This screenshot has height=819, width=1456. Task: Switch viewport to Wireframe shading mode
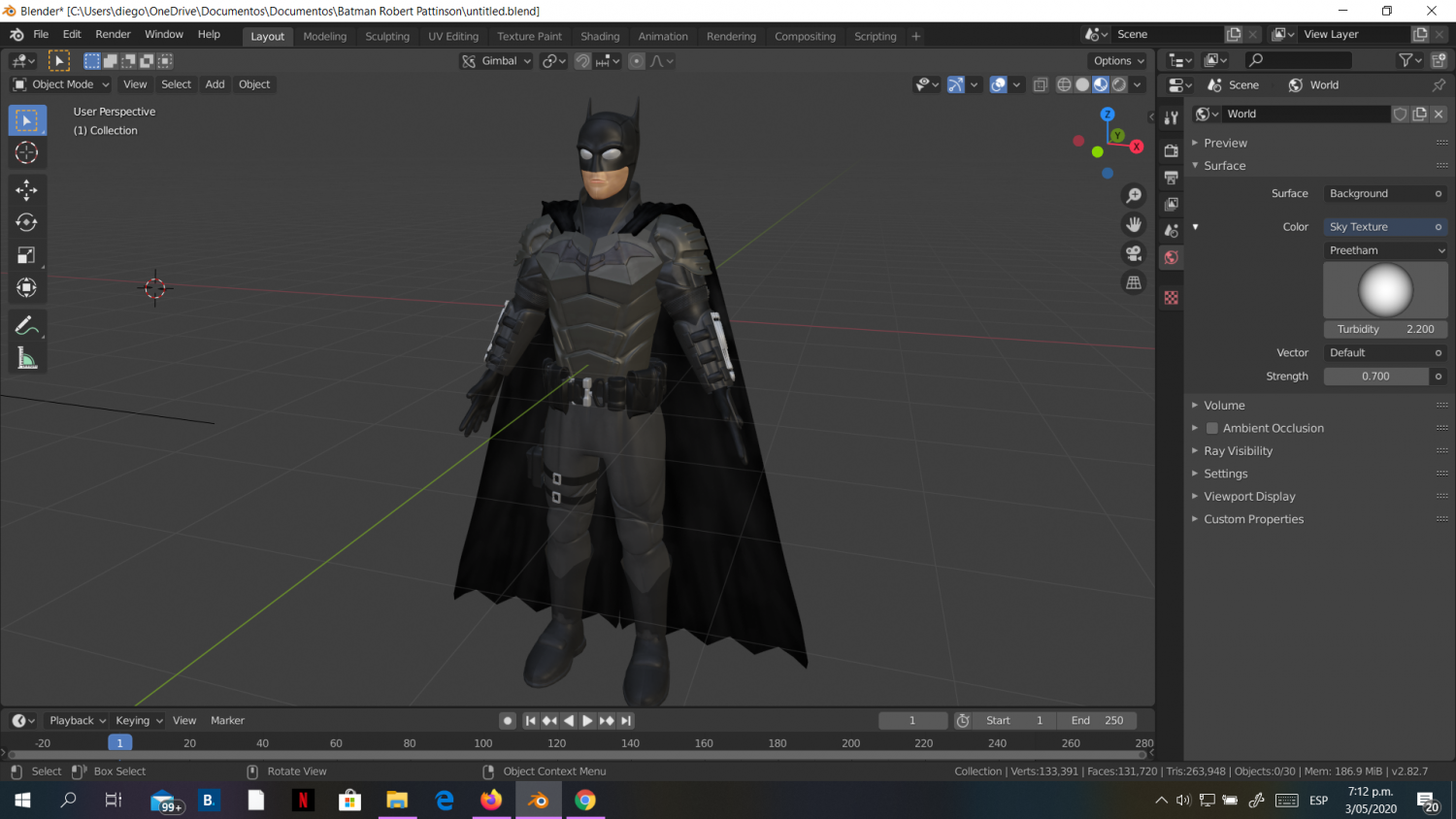point(1064,84)
